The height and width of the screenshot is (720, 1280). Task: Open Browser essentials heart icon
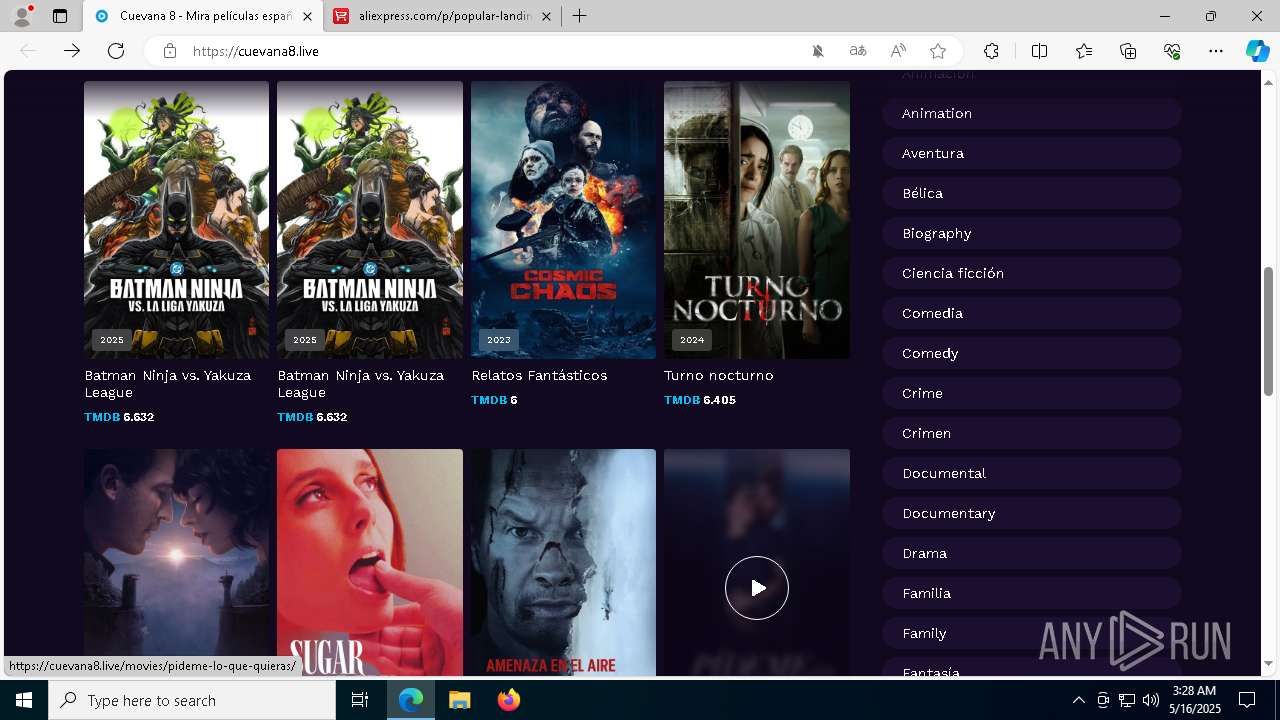(1172, 51)
